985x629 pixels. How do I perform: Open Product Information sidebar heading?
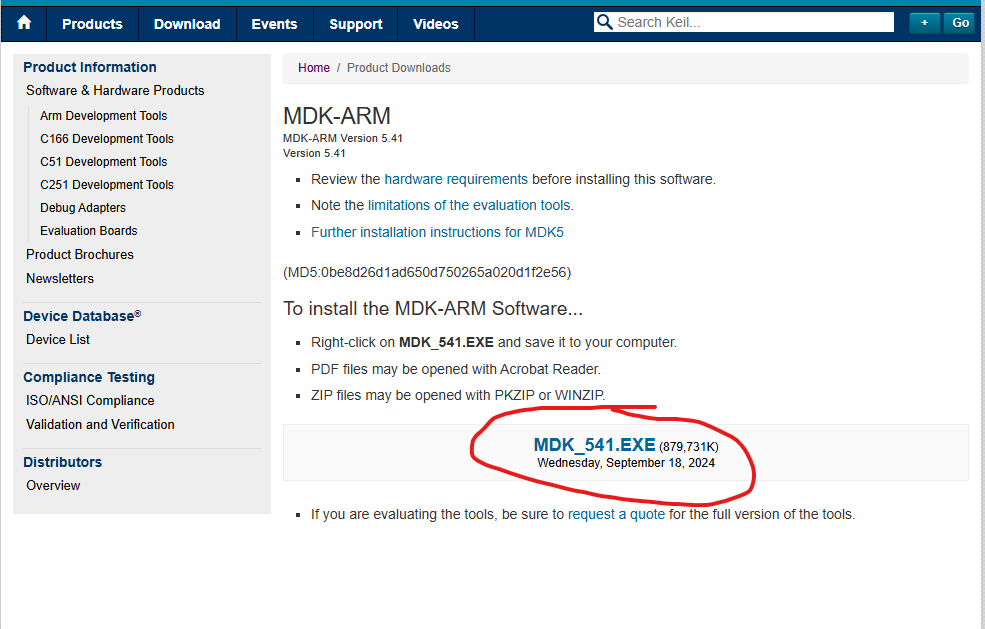point(90,67)
